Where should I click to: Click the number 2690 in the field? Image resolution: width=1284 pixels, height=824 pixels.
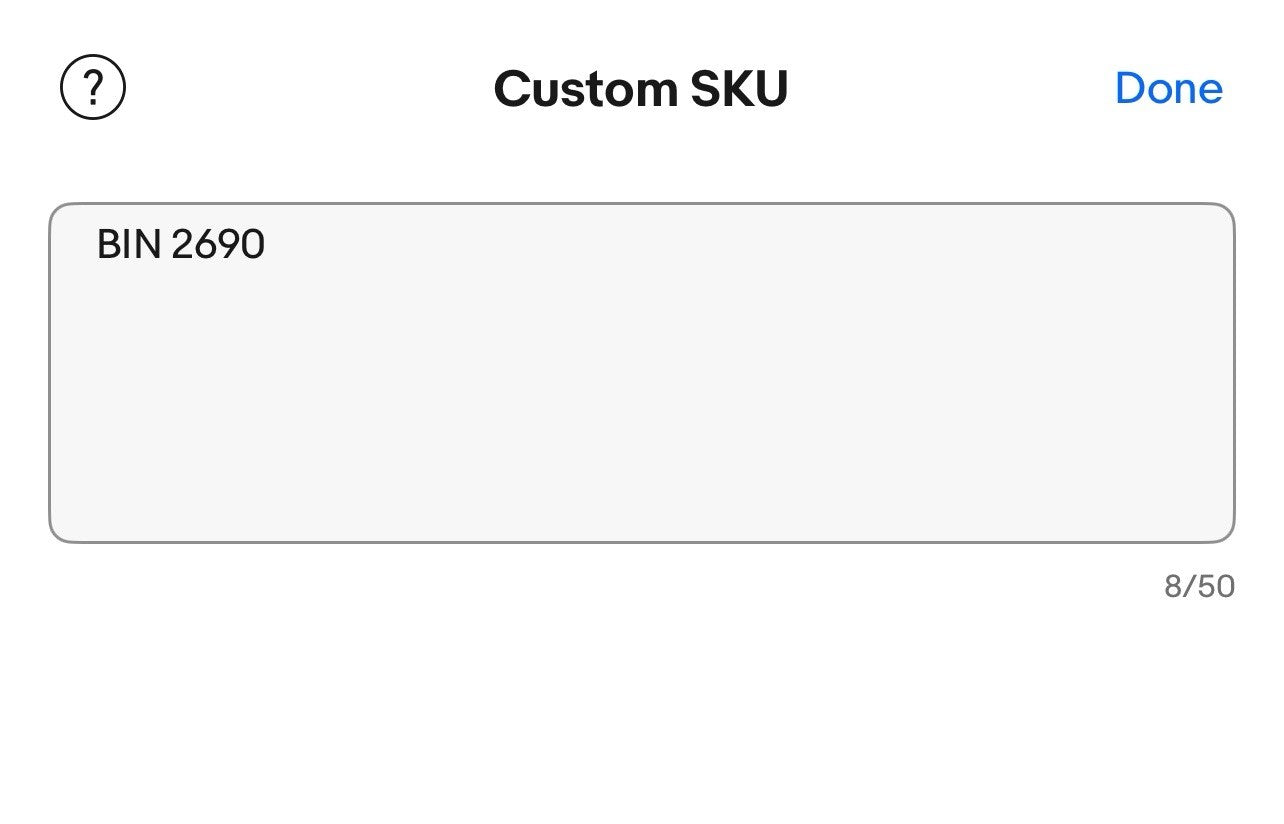(218, 244)
